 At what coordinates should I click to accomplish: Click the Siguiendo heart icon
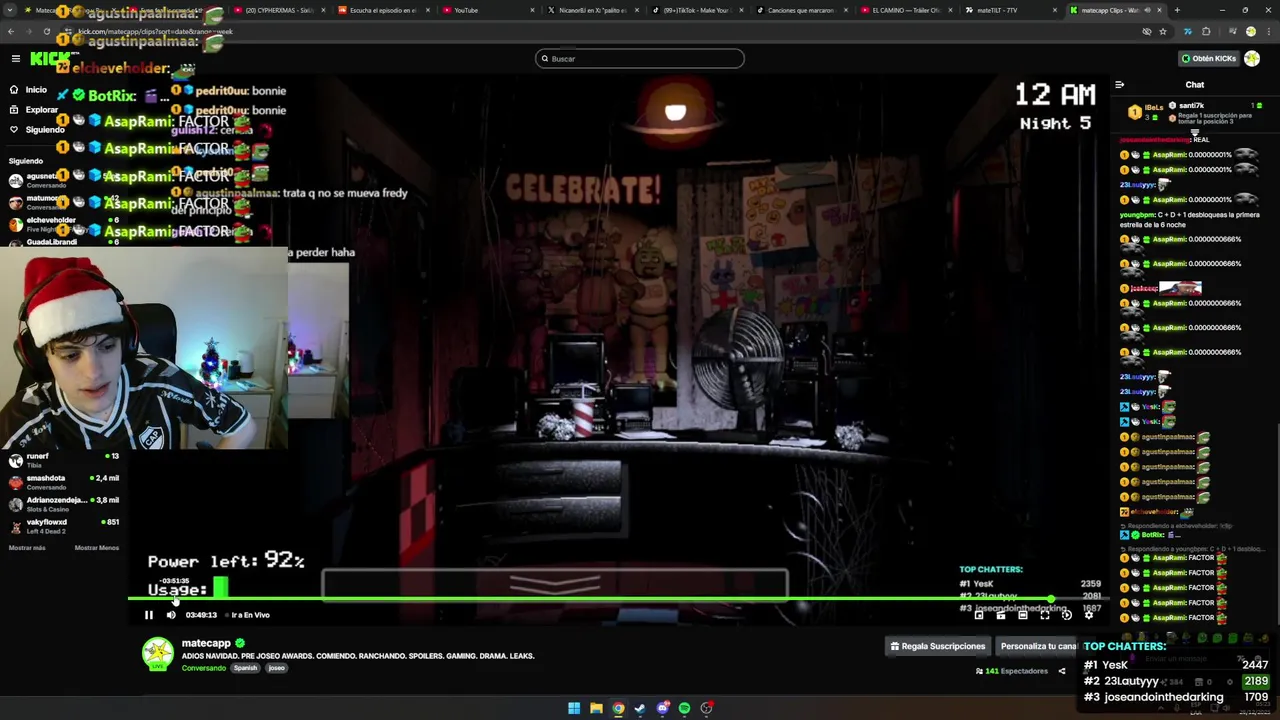14,129
